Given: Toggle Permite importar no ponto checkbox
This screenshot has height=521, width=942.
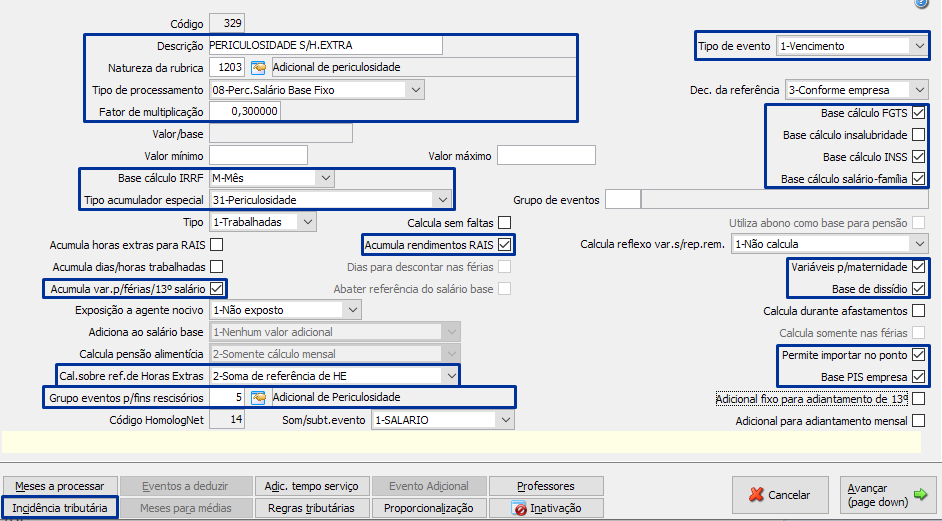Looking at the screenshot, I should click(918, 355).
